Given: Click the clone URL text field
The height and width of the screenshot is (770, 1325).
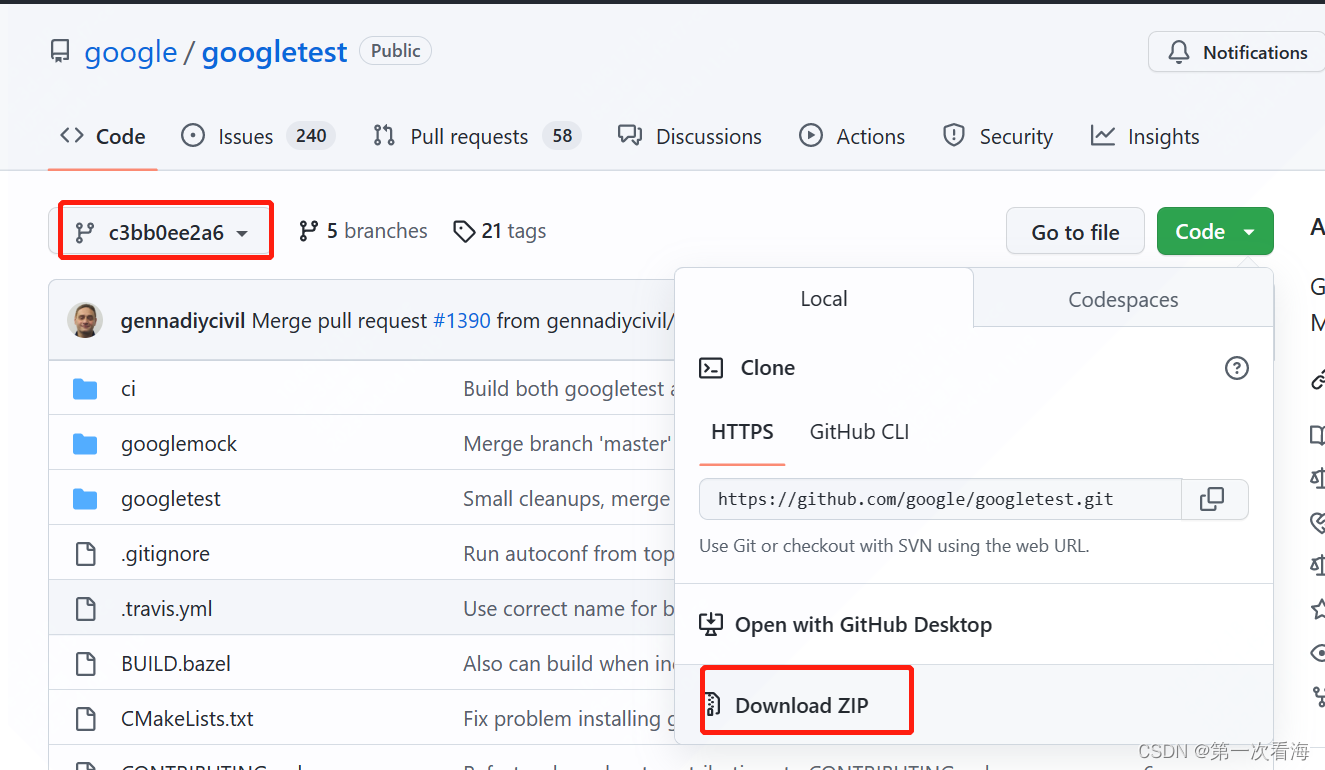Looking at the screenshot, I should 940,499.
